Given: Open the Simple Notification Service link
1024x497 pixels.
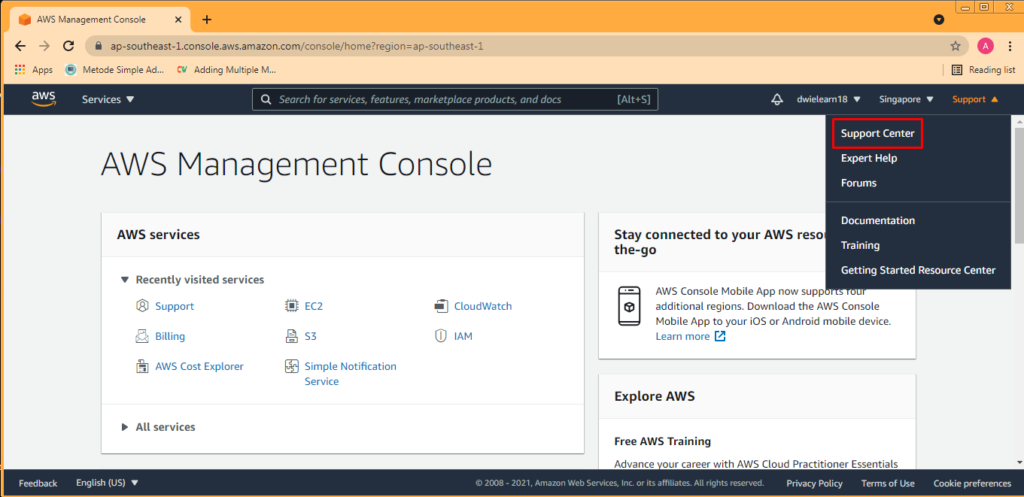Looking at the screenshot, I should [350, 374].
